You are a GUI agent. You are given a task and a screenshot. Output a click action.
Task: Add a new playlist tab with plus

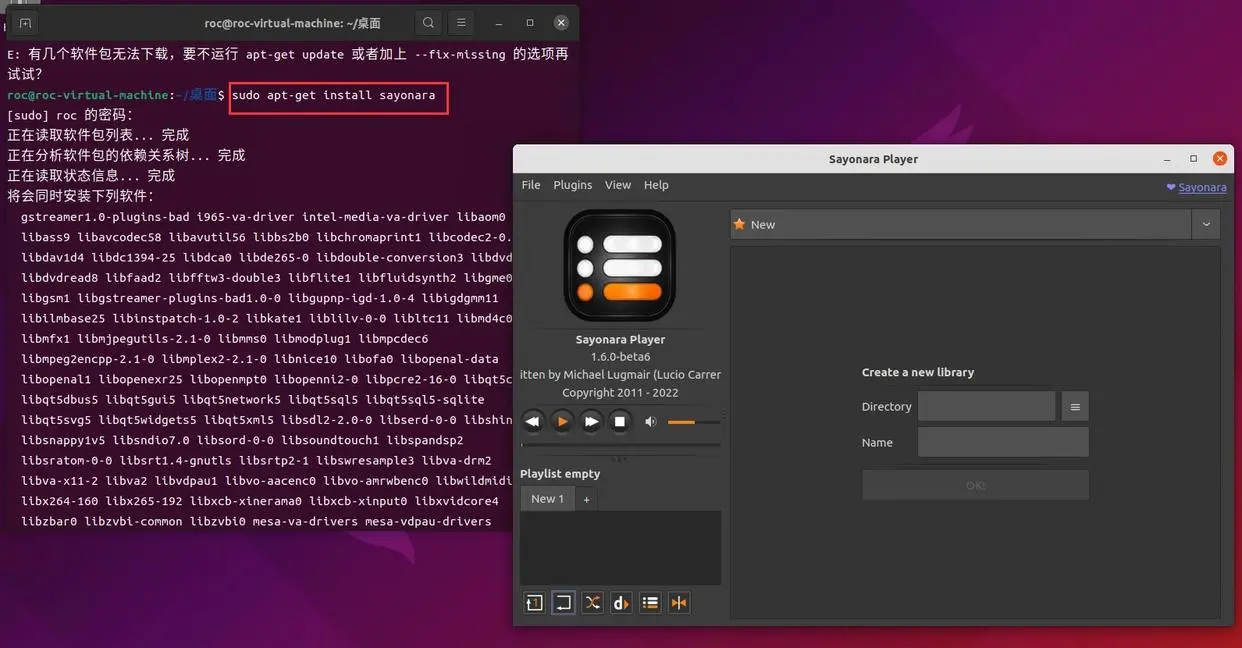[x=587, y=498]
